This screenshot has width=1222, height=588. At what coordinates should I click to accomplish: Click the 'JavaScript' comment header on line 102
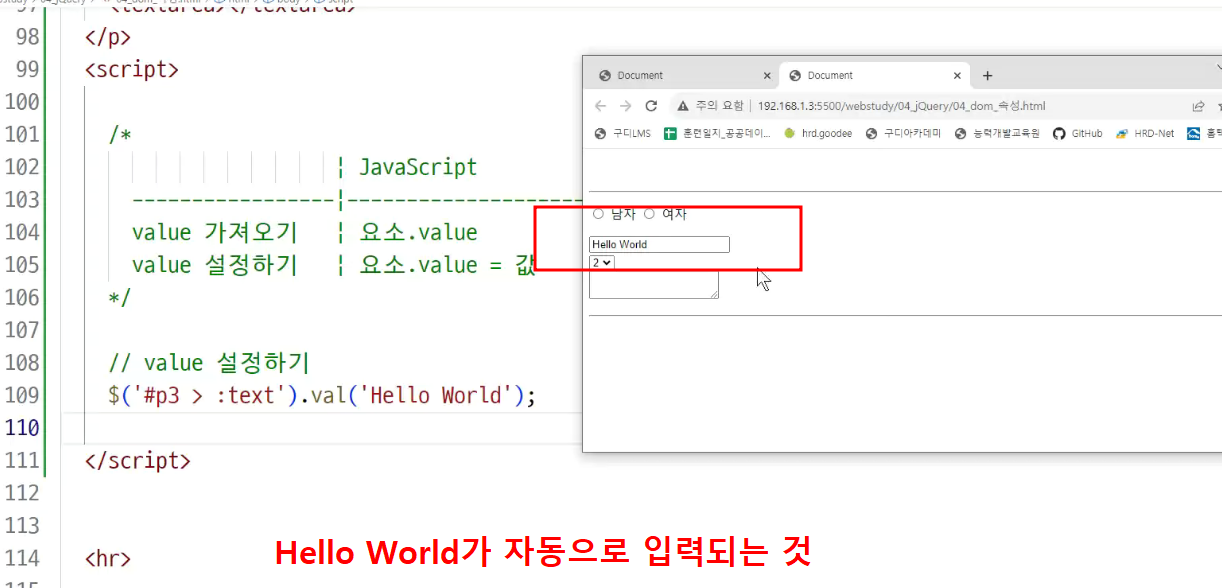click(x=418, y=167)
